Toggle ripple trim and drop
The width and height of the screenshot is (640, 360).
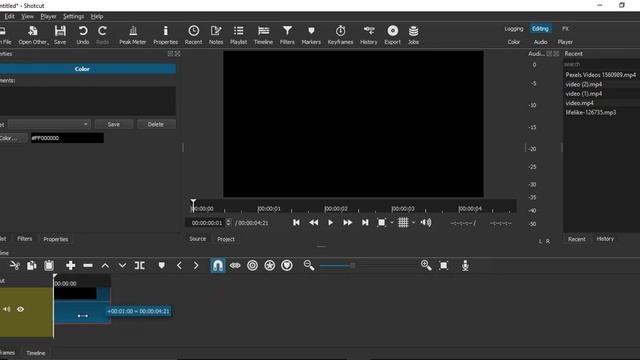(253, 266)
